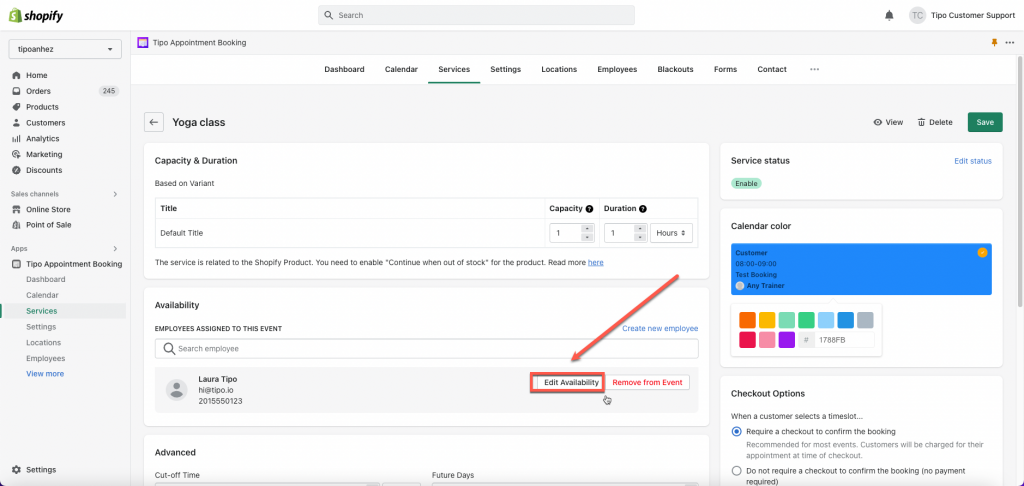The width and height of the screenshot is (1024, 486).
Task: Click the top Search field
Action: click(476, 15)
